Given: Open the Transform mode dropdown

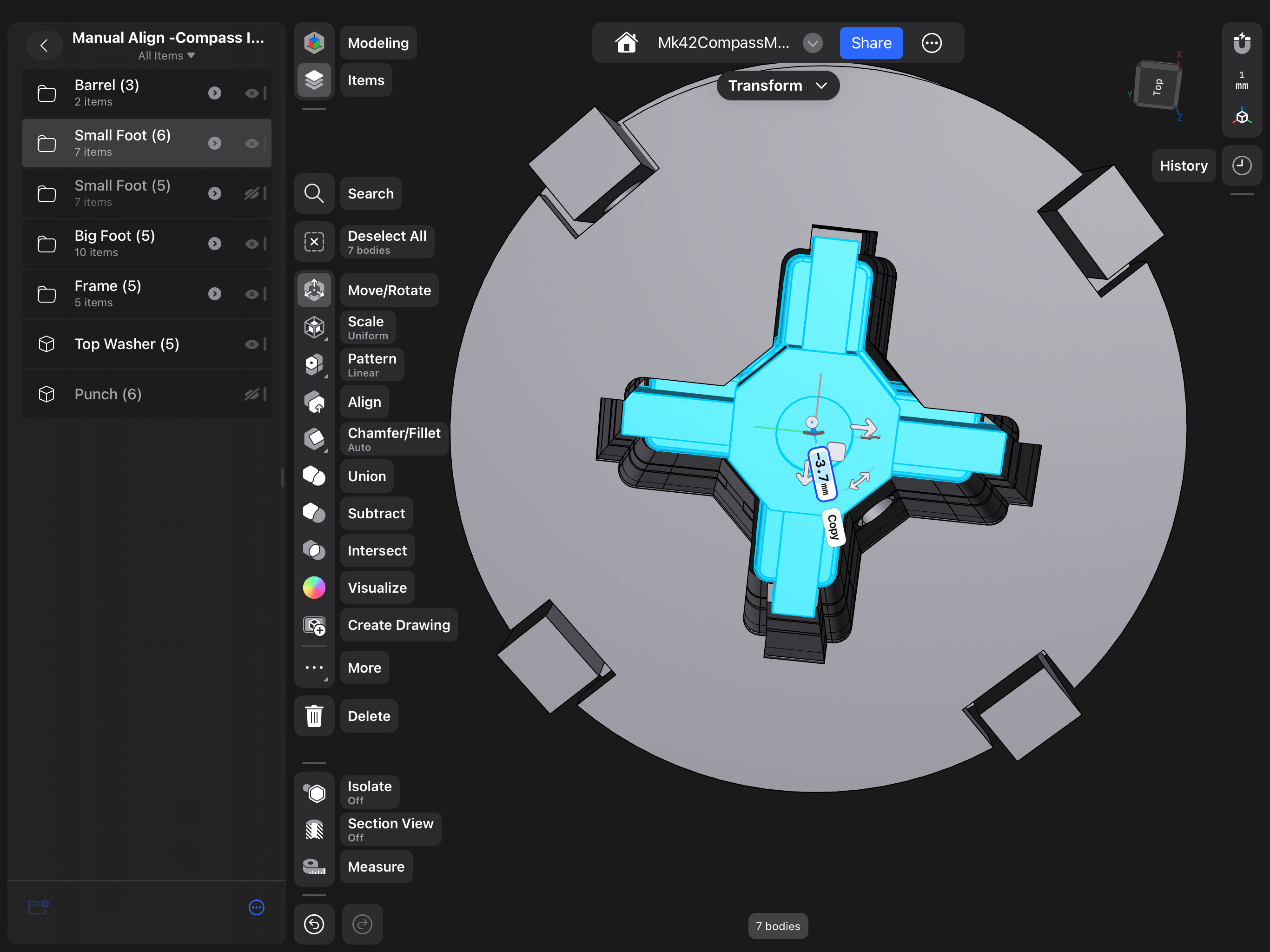Looking at the screenshot, I should click(778, 86).
